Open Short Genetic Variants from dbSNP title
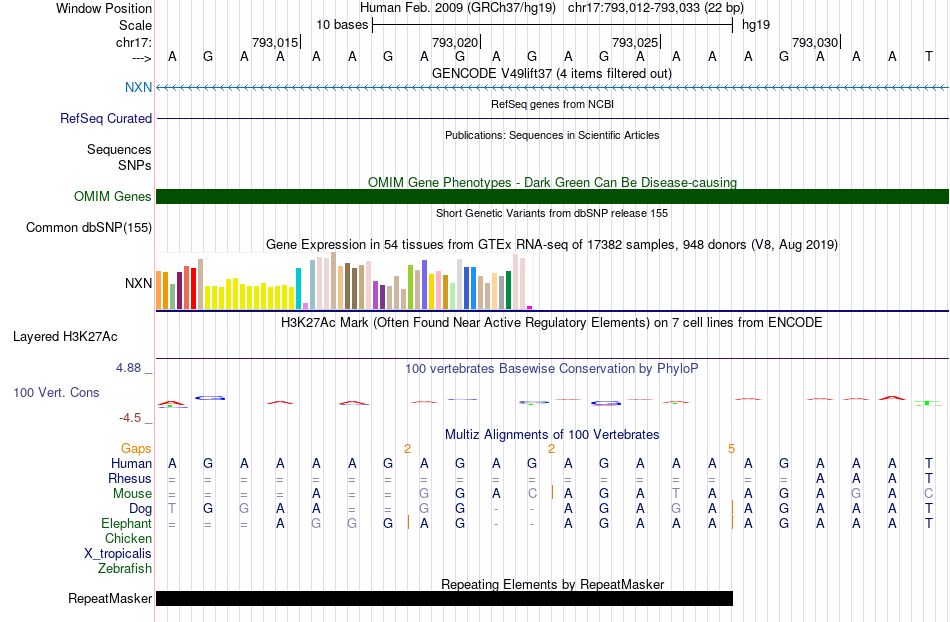Viewport: 950px width, 622px height. [x=552, y=213]
